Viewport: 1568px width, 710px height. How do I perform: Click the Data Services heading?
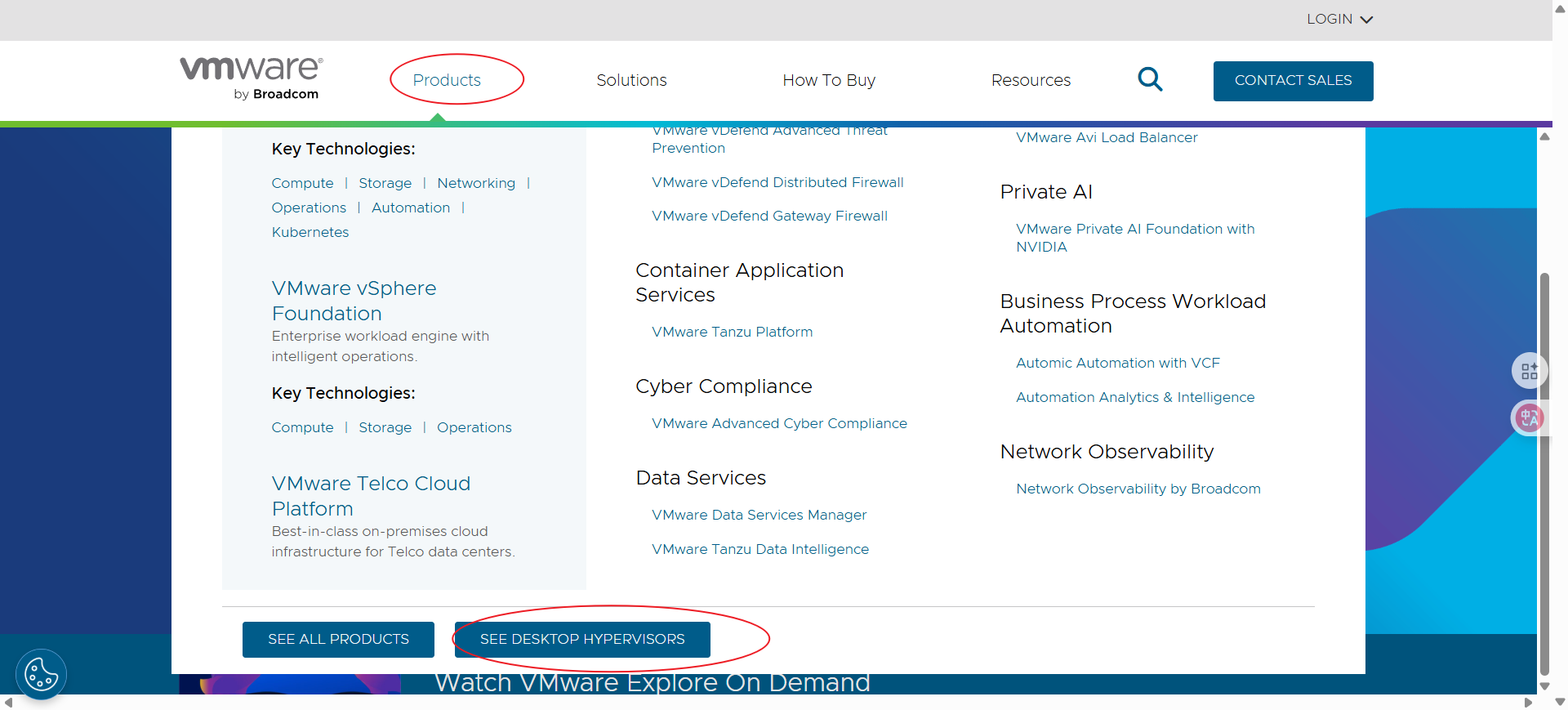coord(701,478)
